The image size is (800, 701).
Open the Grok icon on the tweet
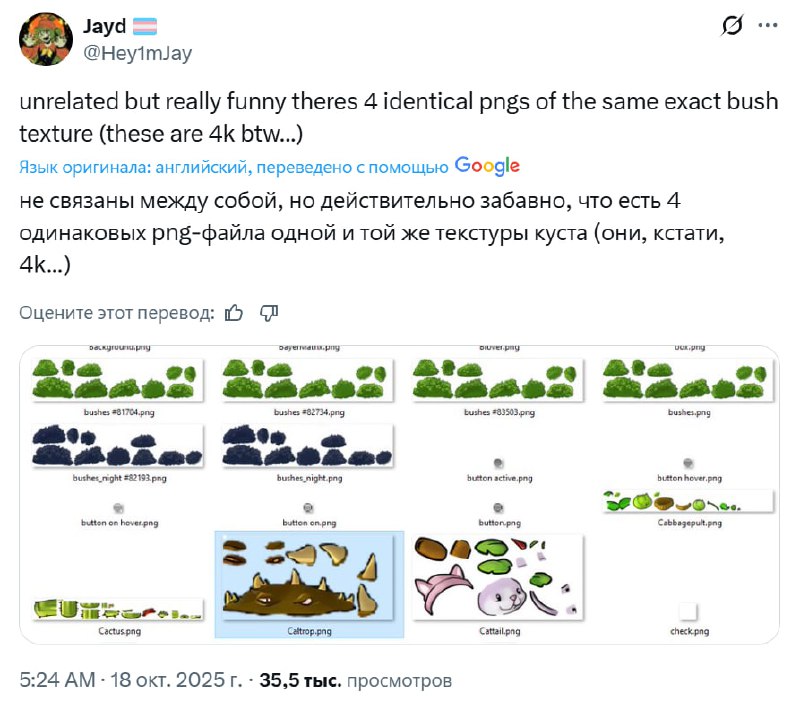[x=733, y=28]
